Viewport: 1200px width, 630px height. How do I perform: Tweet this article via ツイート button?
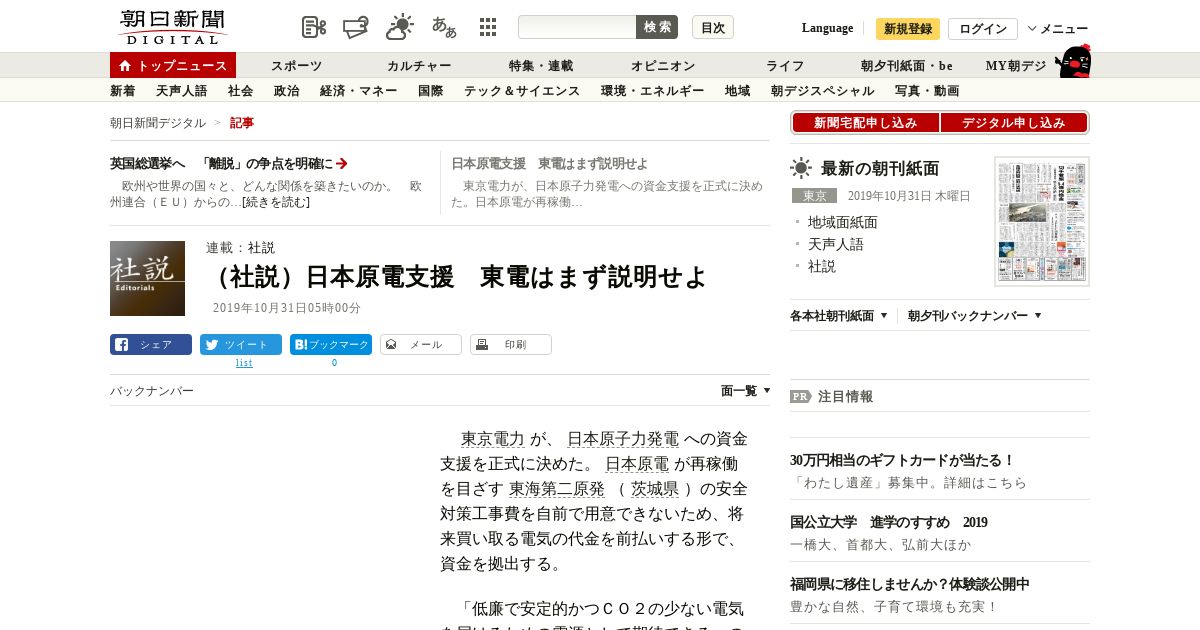tap(241, 345)
